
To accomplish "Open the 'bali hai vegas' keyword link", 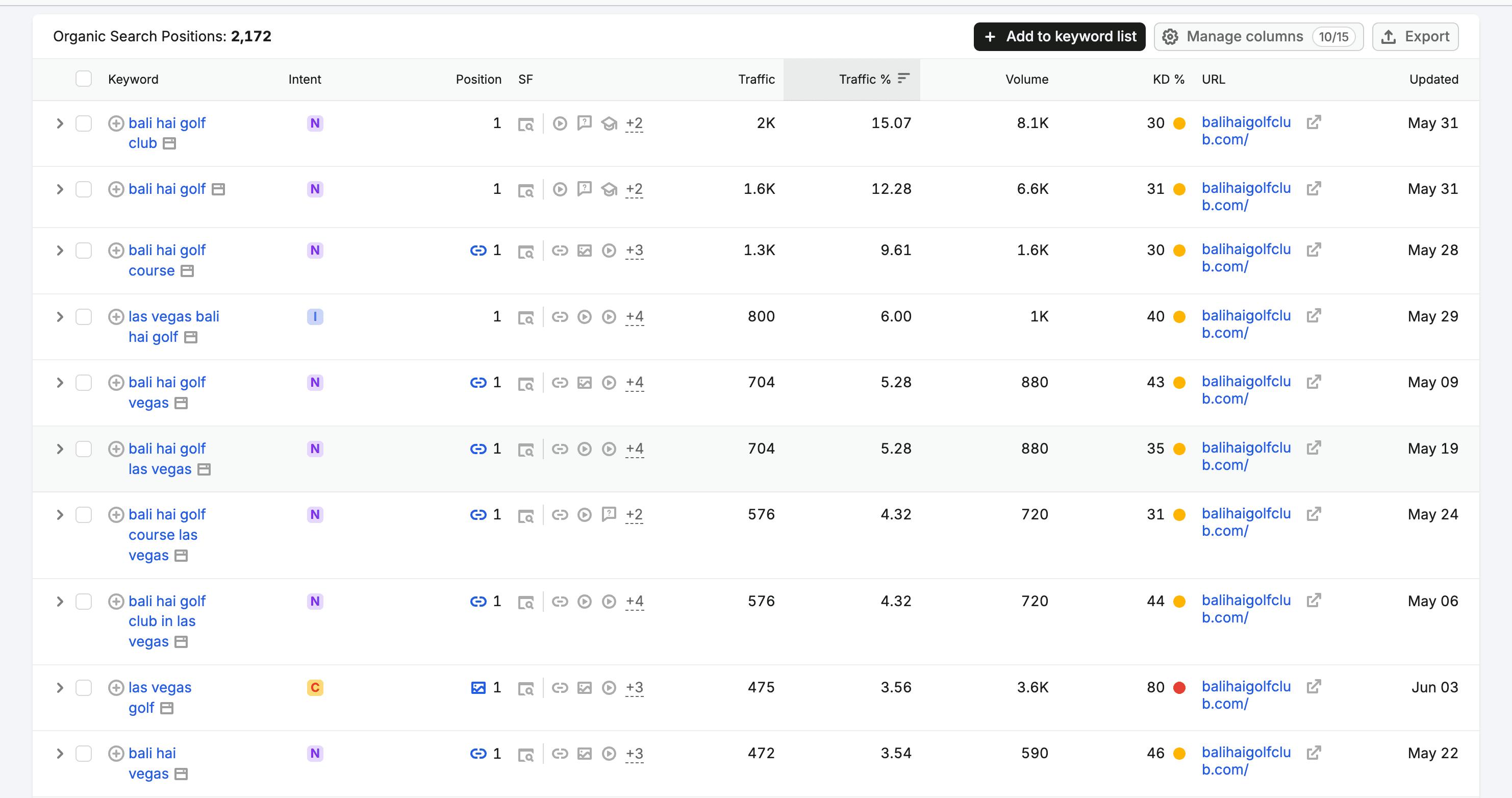I will pyautogui.click(x=152, y=763).
